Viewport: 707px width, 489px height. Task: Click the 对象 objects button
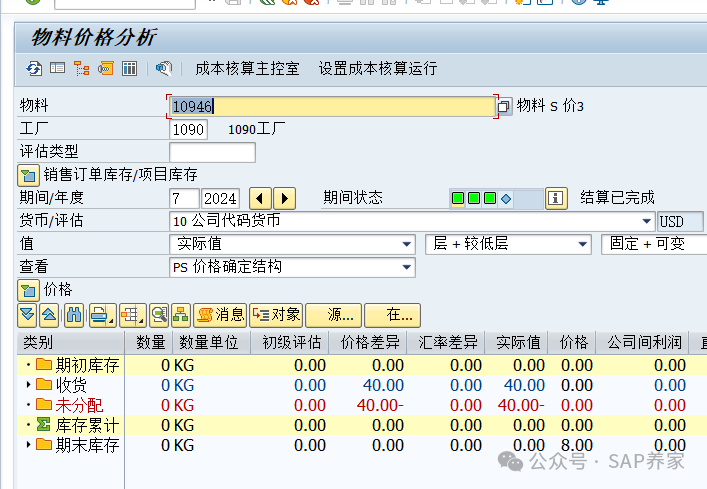coord(276,315)
